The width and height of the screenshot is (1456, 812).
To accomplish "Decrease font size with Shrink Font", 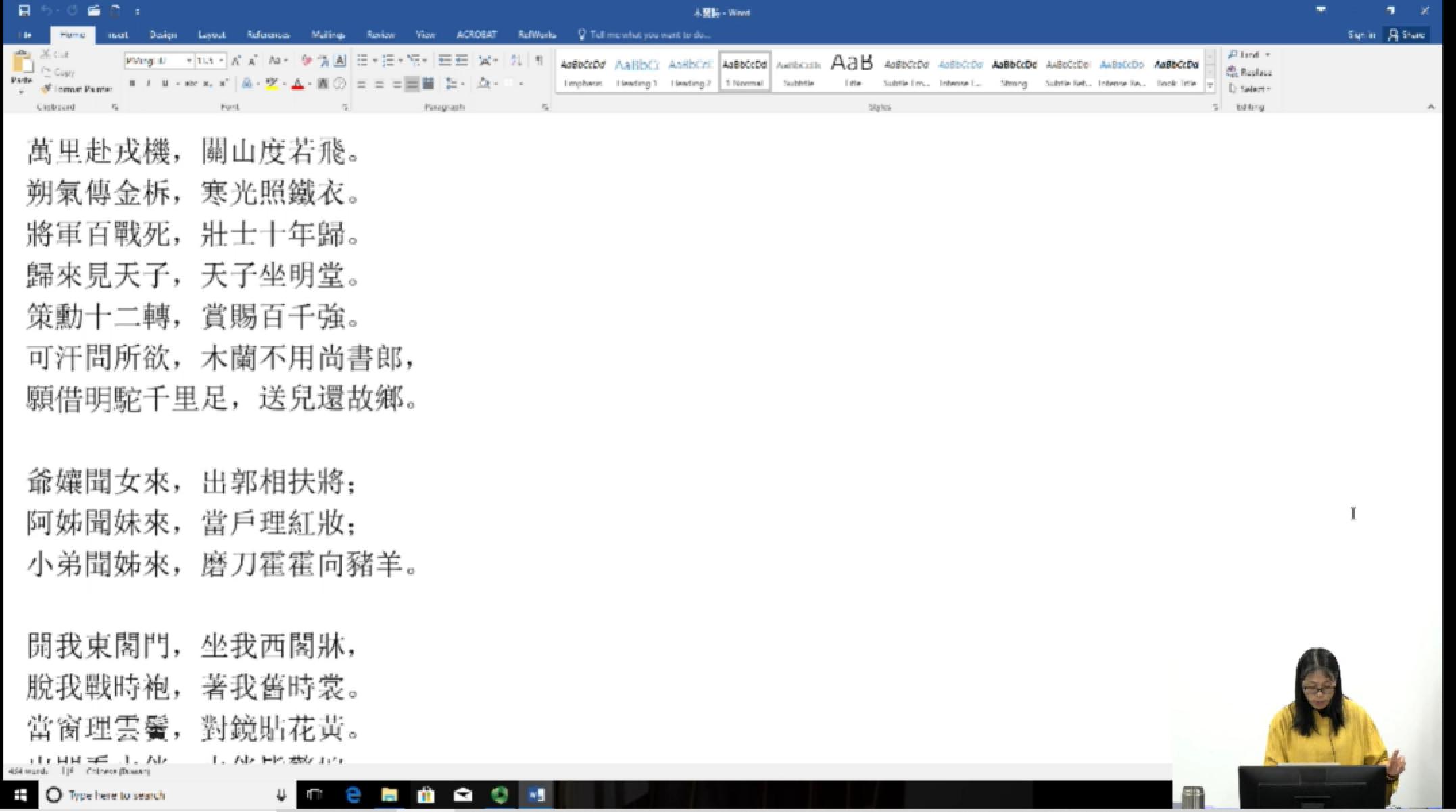I will pyautogui.click(x=252, y=61).
